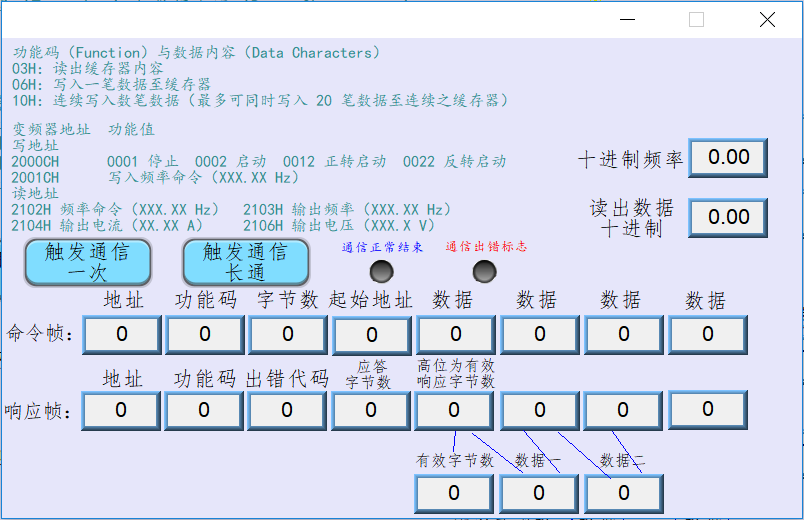Image resolution: width=804 pixels, height=520 pixels.
Task: Select the 命令帧 字节数 field
Action: pyautogui.click(x=288, y=334)
